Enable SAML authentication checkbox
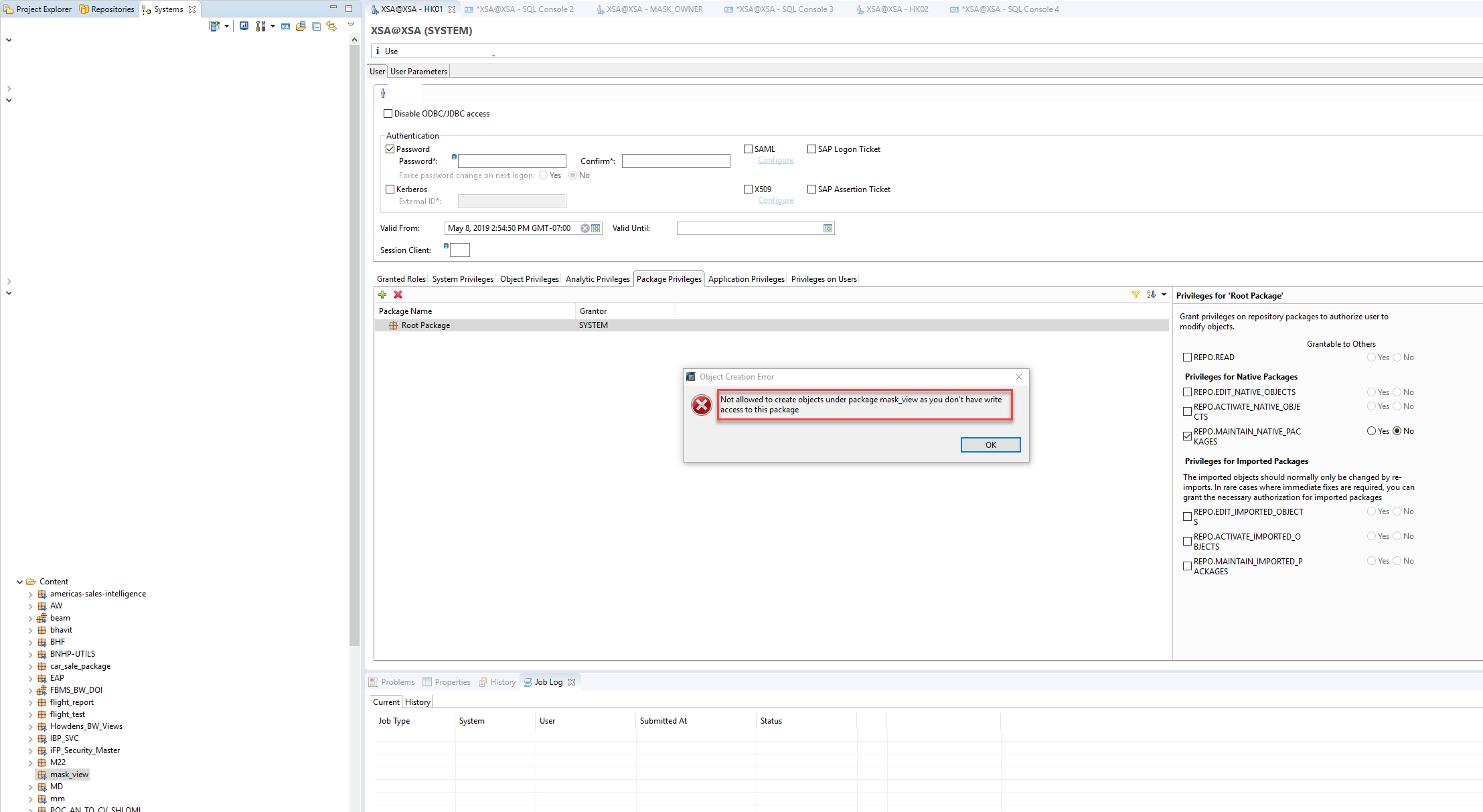 pos(748,149)
